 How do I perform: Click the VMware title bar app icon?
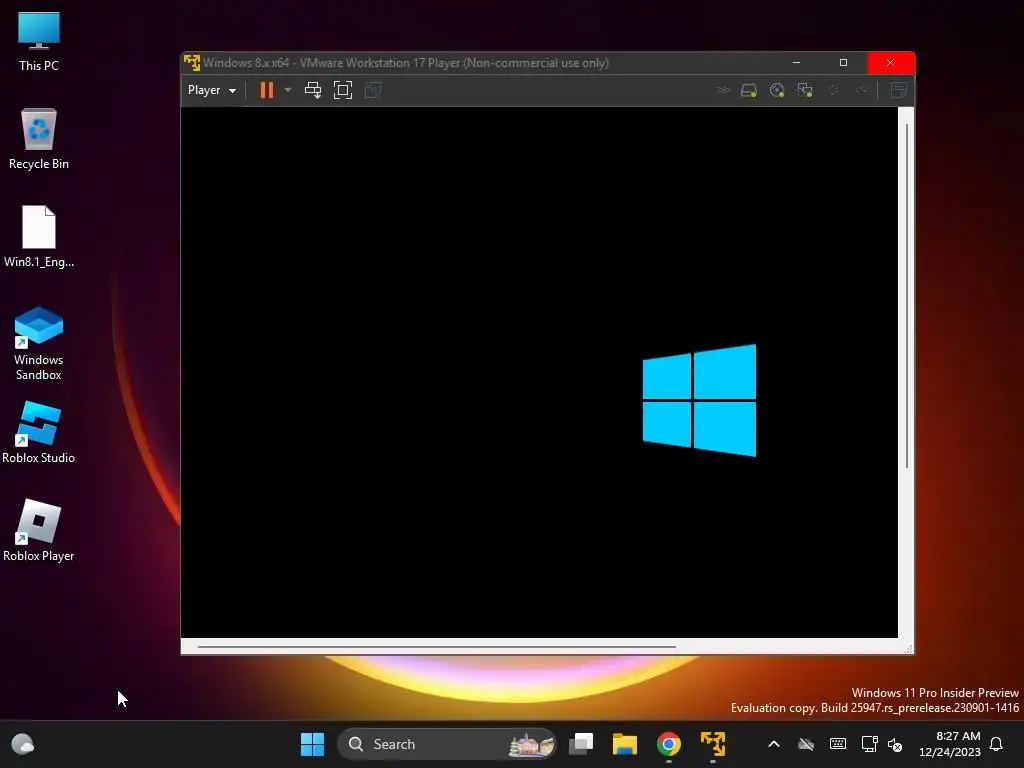tap(191, 63)
